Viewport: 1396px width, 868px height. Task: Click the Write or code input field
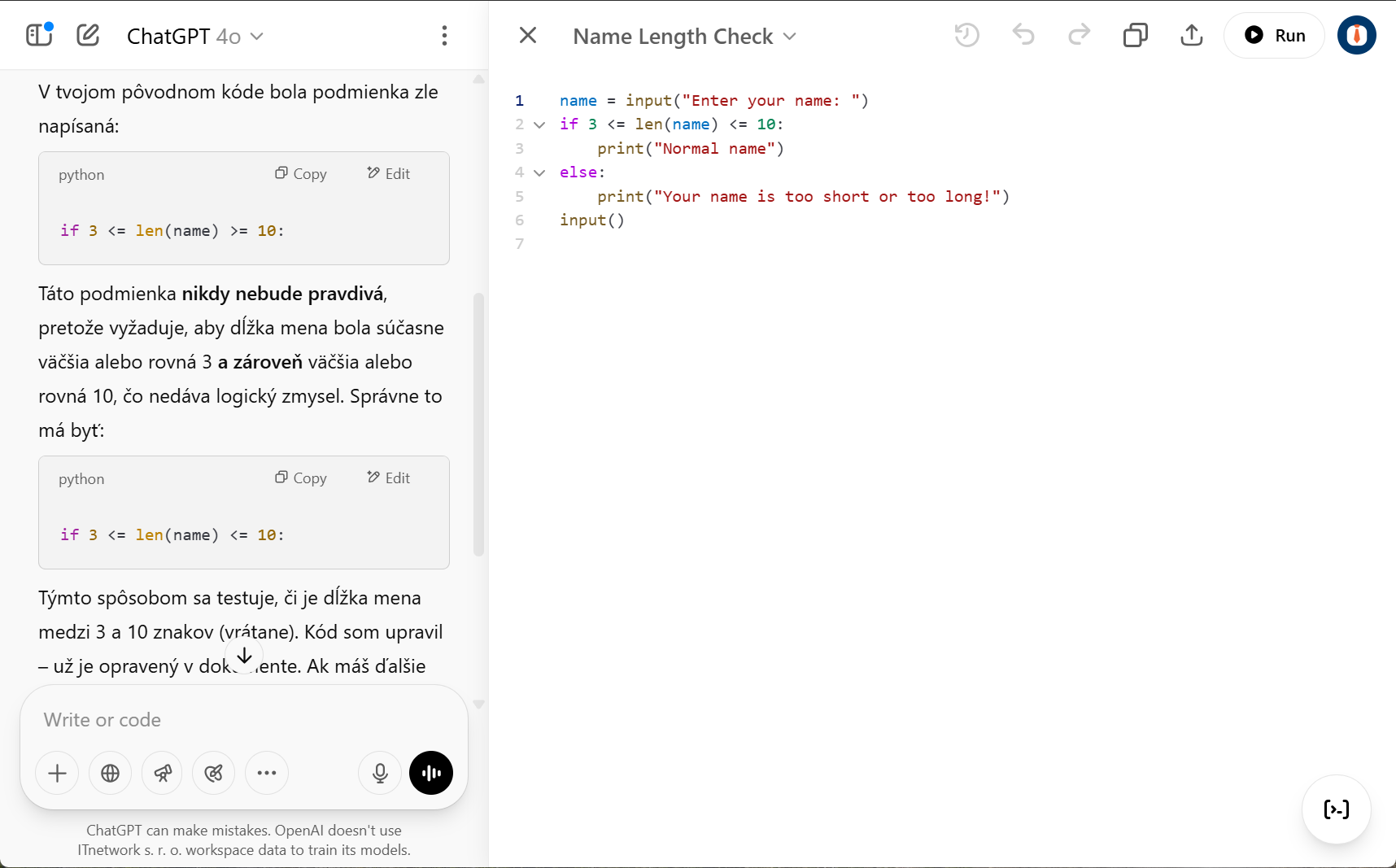243,720
